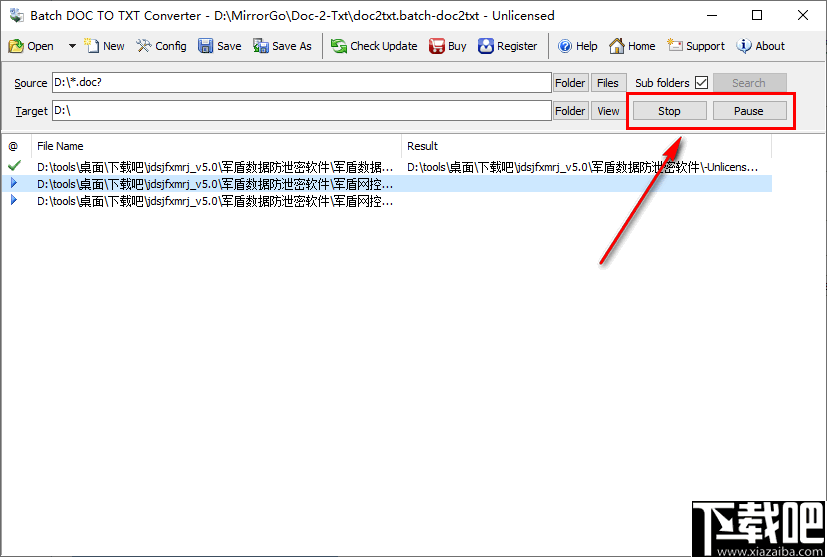Open Help from toolbar
Image resolution: width=827 pixels, height=557 pixels.
(578, 46)
